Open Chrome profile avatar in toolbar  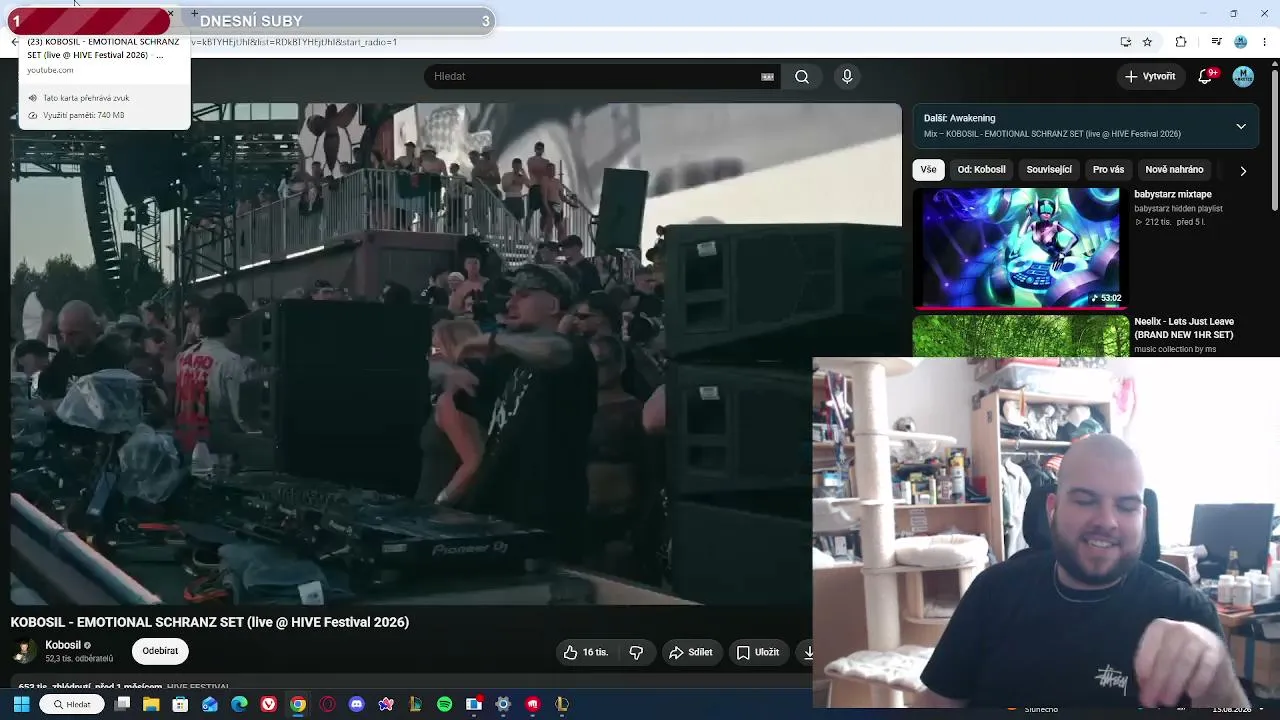(1241, 42)
